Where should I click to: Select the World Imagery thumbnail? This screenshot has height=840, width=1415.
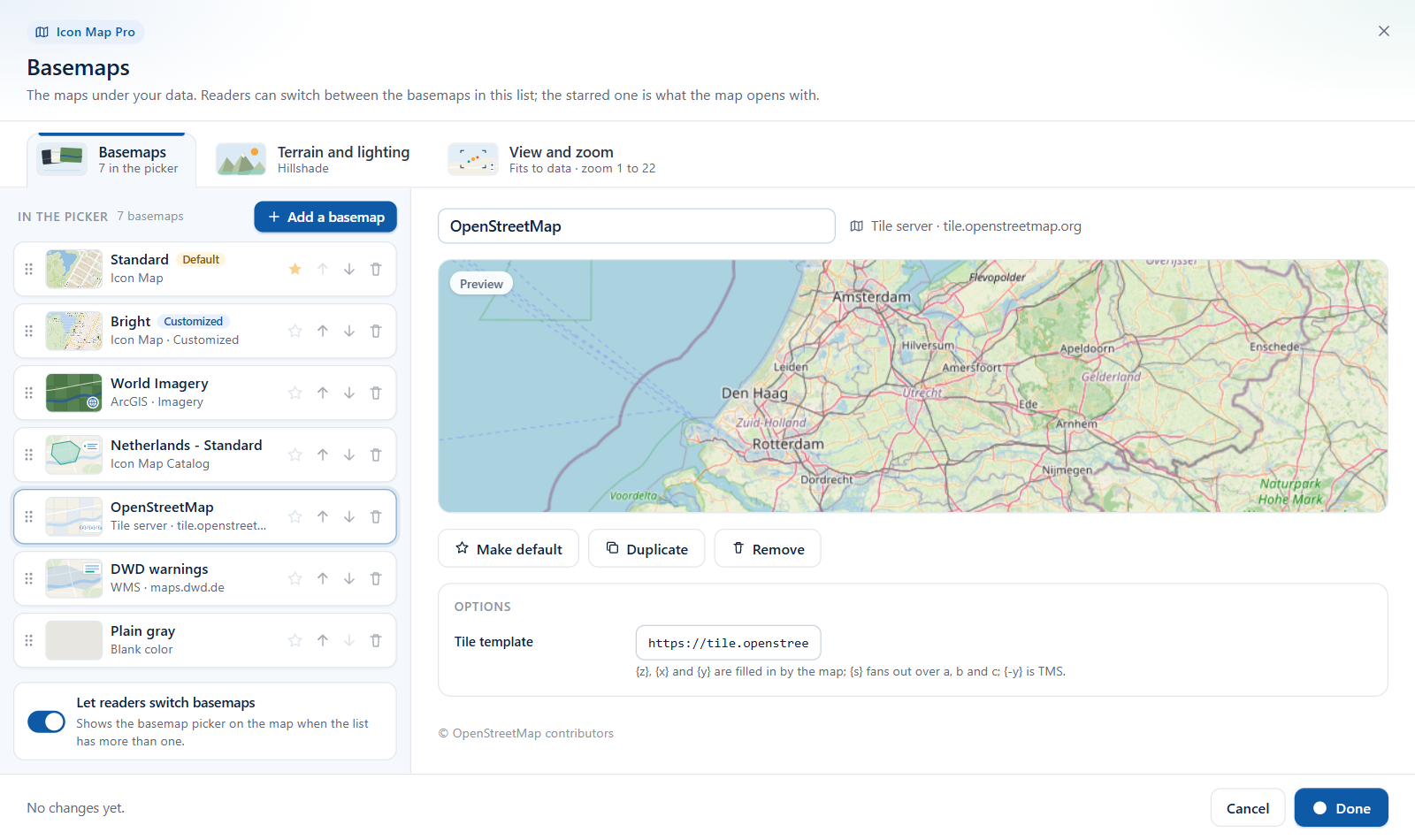tap(74, 393)
